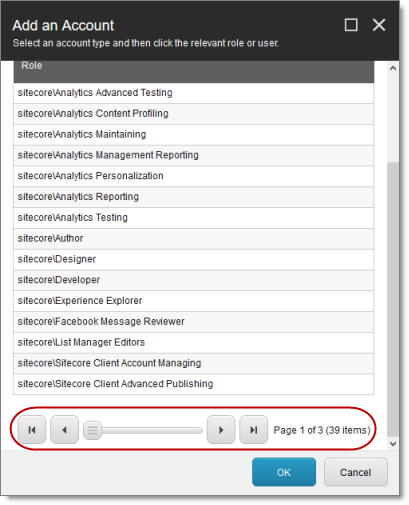Go to previous page of roles
409x505 pixels.
point(64,430)
